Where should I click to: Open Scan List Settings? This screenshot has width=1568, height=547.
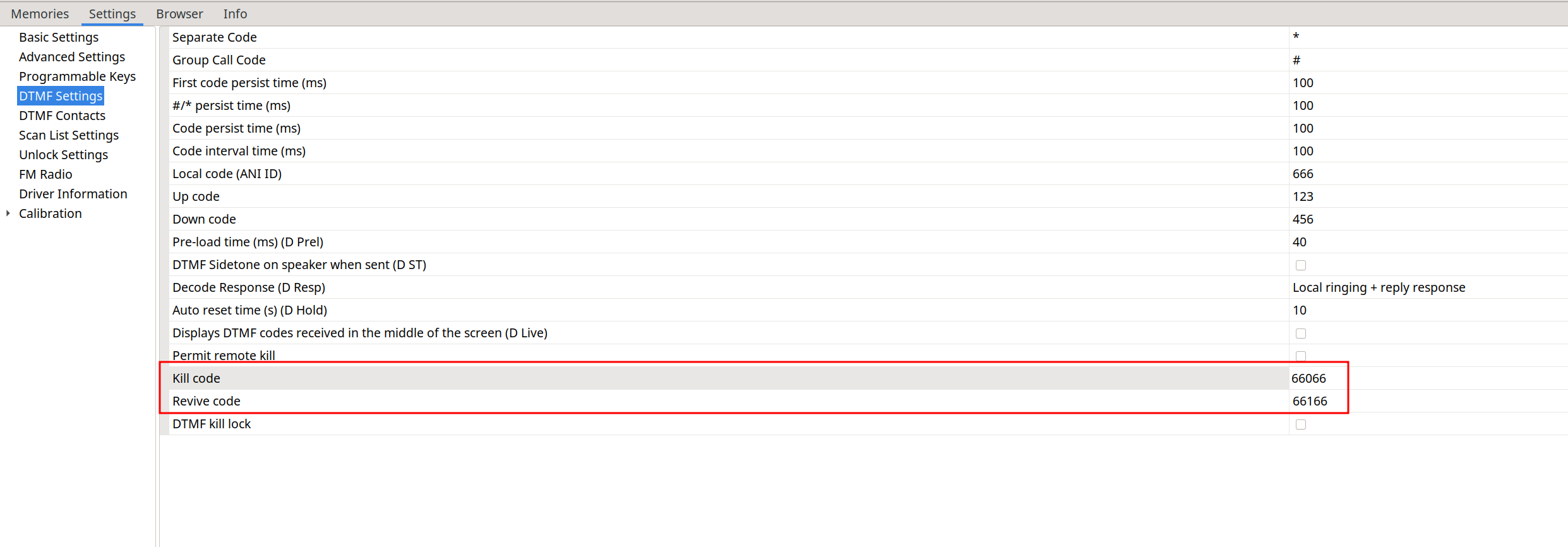69,135
